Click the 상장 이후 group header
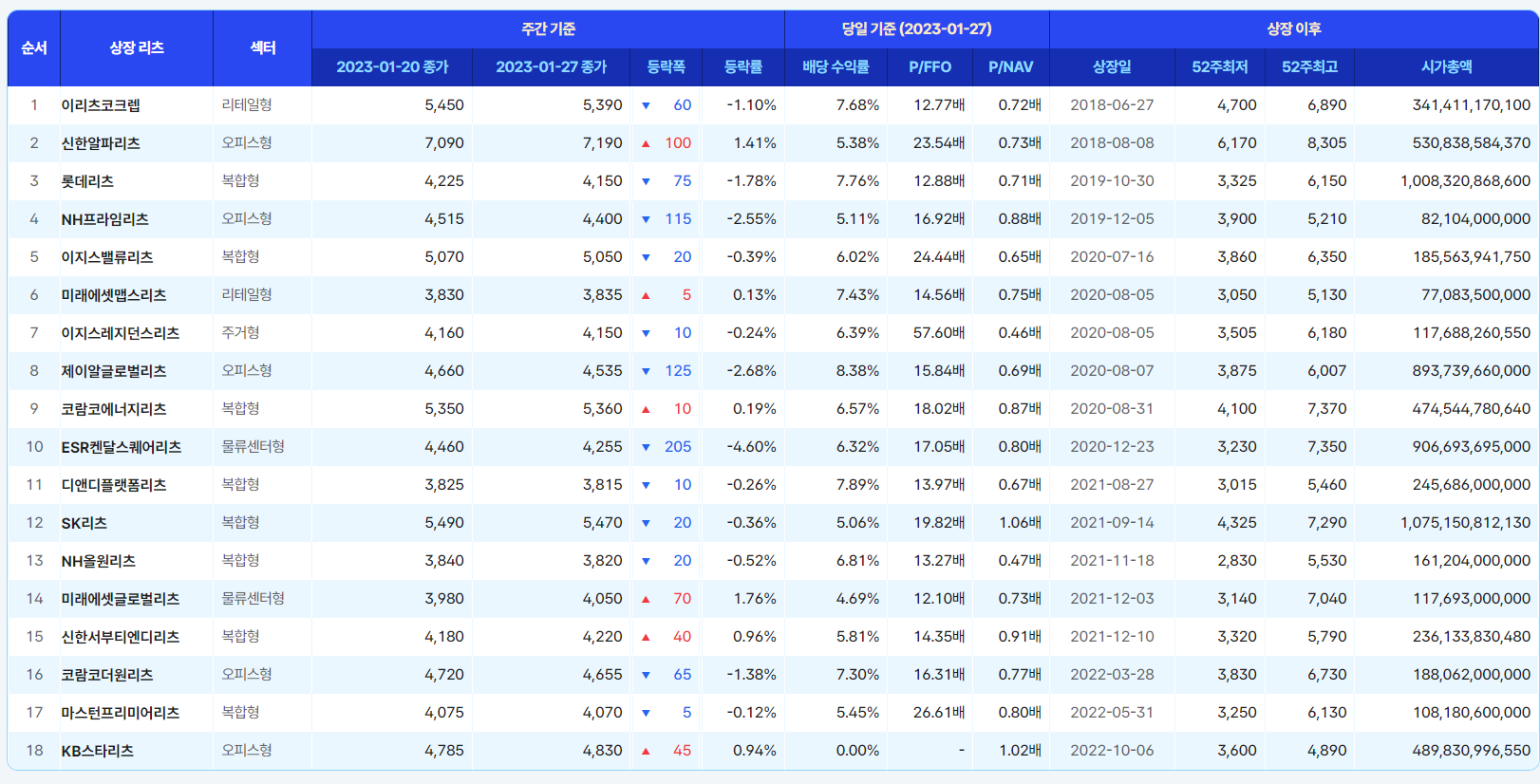 1294,29
